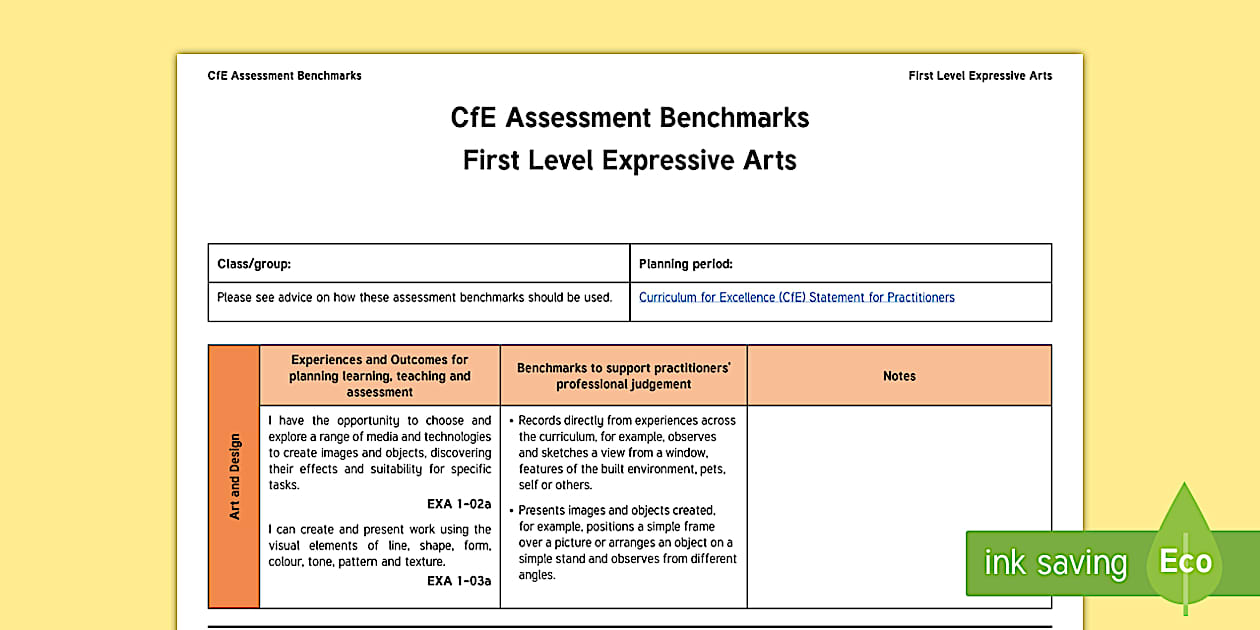1260x630 pixels.
Task: Open the Curriculum for Excellence Statement link
Action: [797, 297]
